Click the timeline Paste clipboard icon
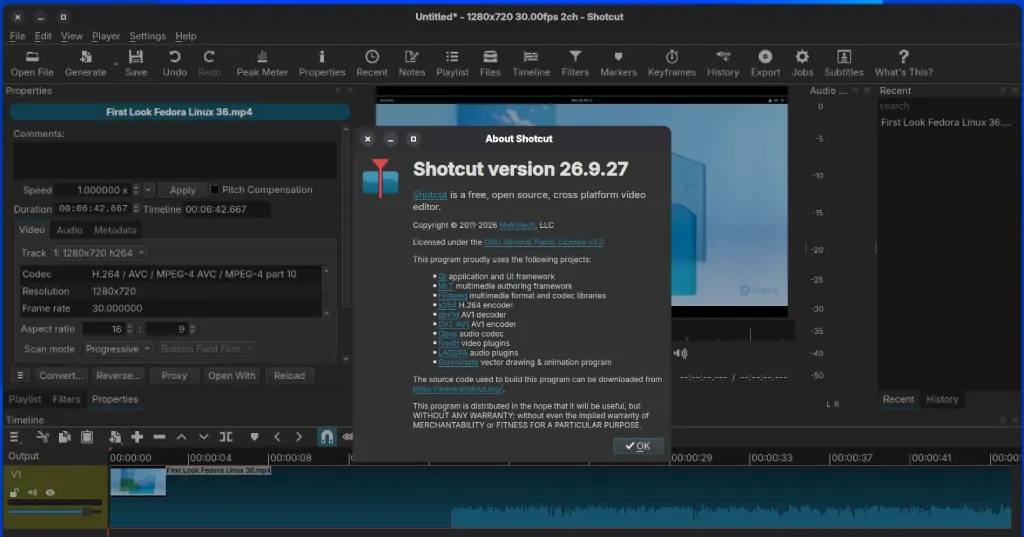Image resolution: width=1024 pixels, height=537 pixels. (87, 437)
